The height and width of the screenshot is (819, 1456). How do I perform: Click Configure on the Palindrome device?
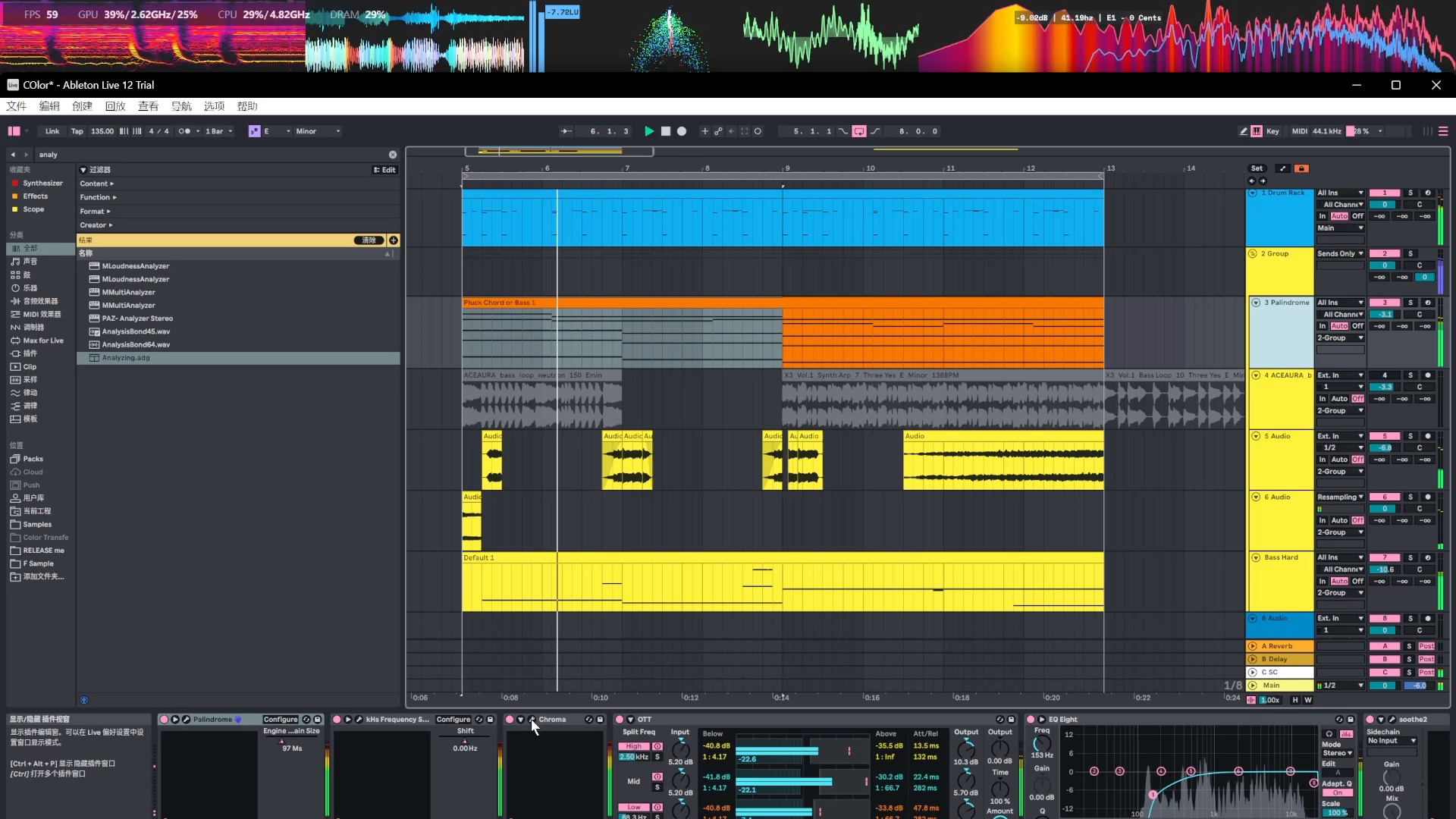pos(281,720)
